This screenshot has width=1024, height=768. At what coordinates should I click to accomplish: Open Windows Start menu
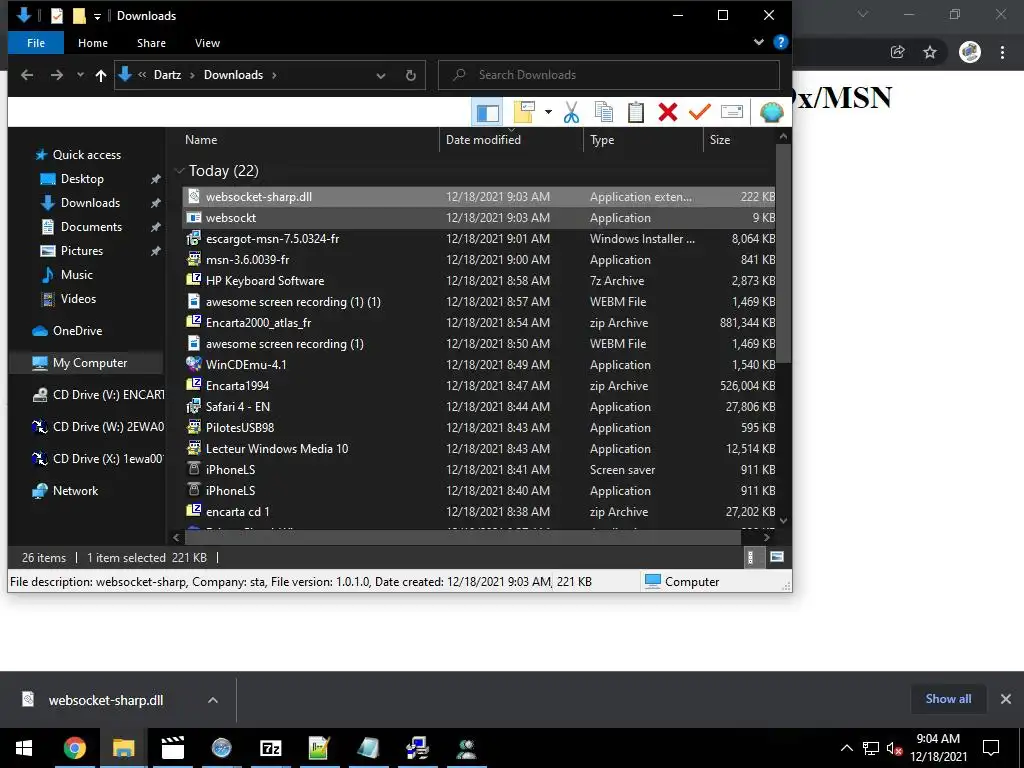click(x=24, y=748)
